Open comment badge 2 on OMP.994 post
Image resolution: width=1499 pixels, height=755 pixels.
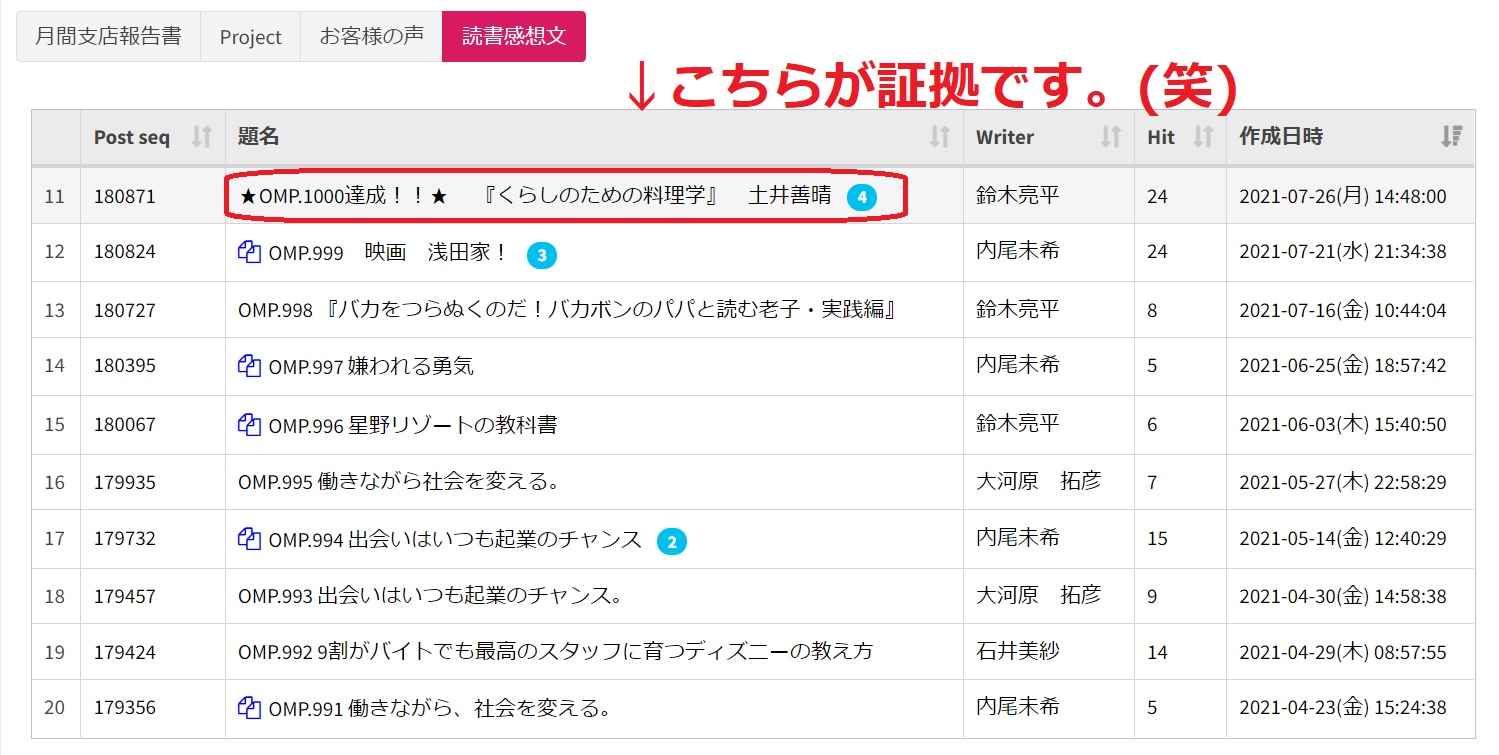pos(672,542)
